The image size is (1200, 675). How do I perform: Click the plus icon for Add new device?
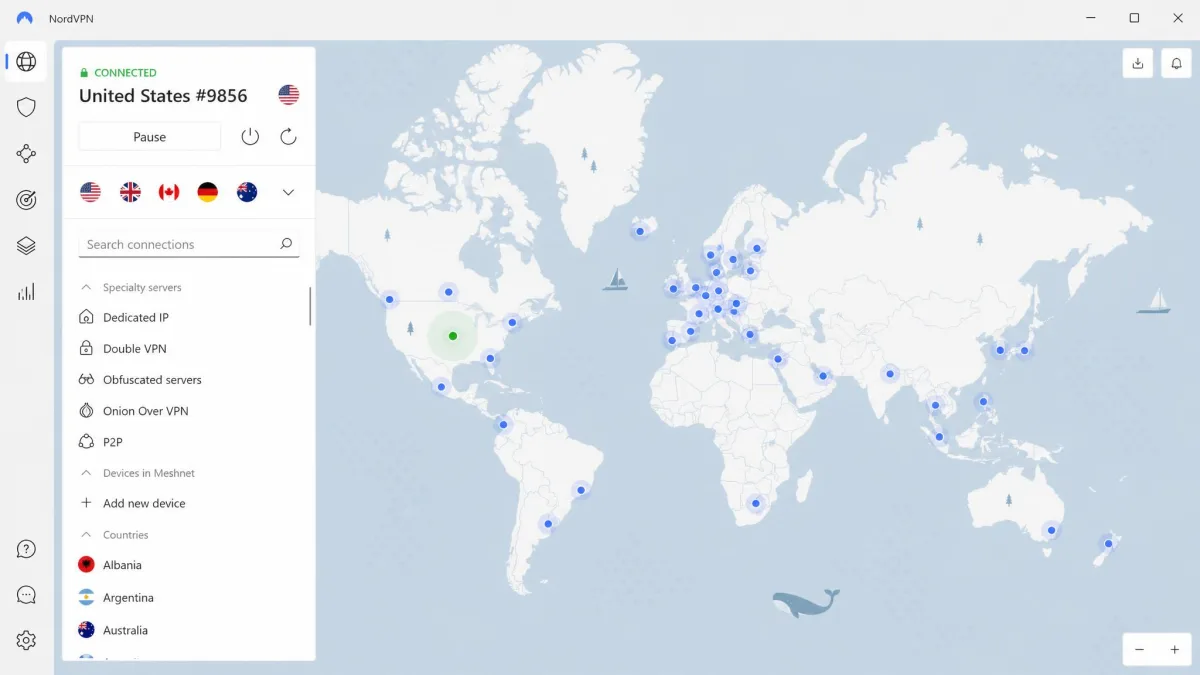(86, 503)
